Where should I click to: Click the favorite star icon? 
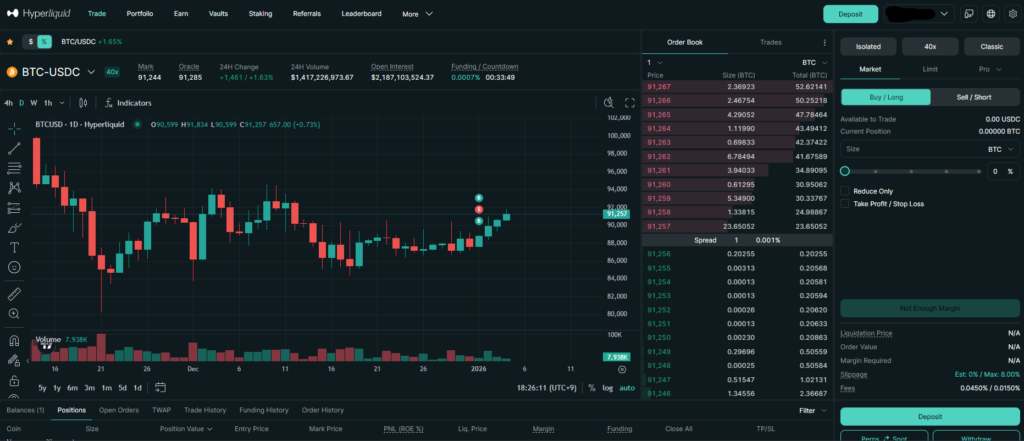(10, 42)
